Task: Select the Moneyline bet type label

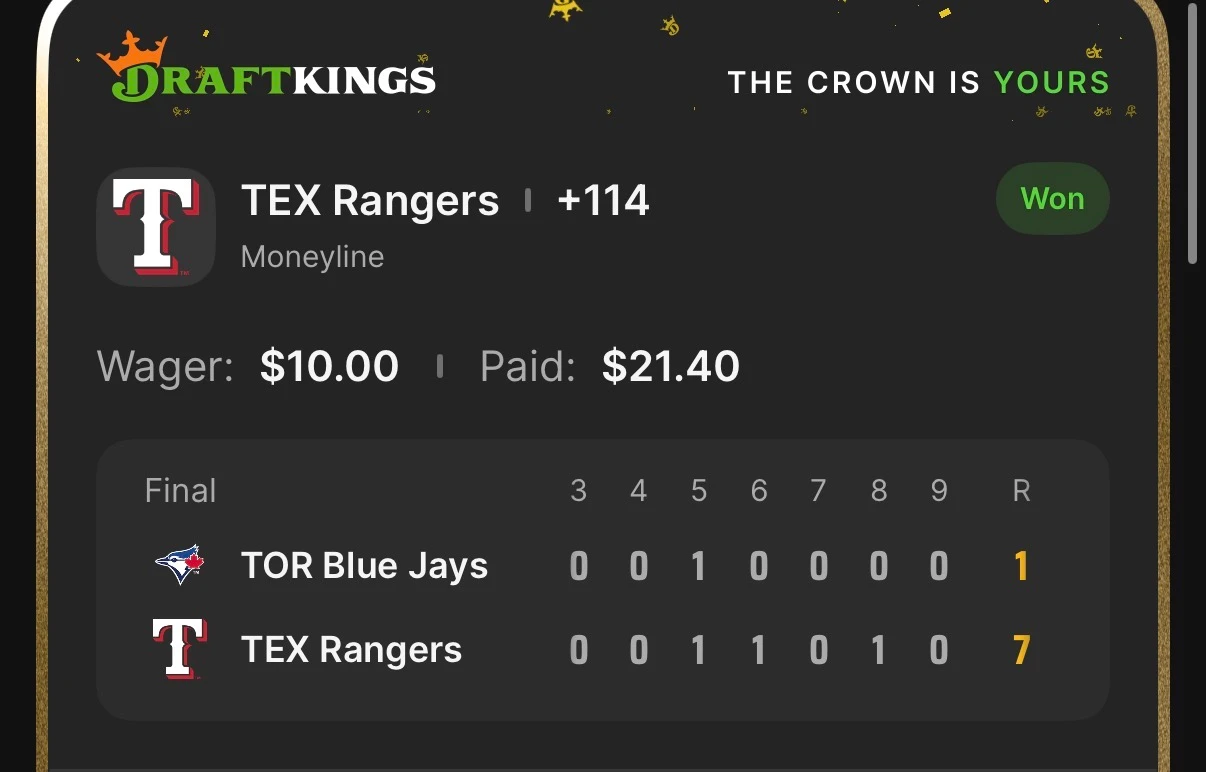Action: [312, 257]
